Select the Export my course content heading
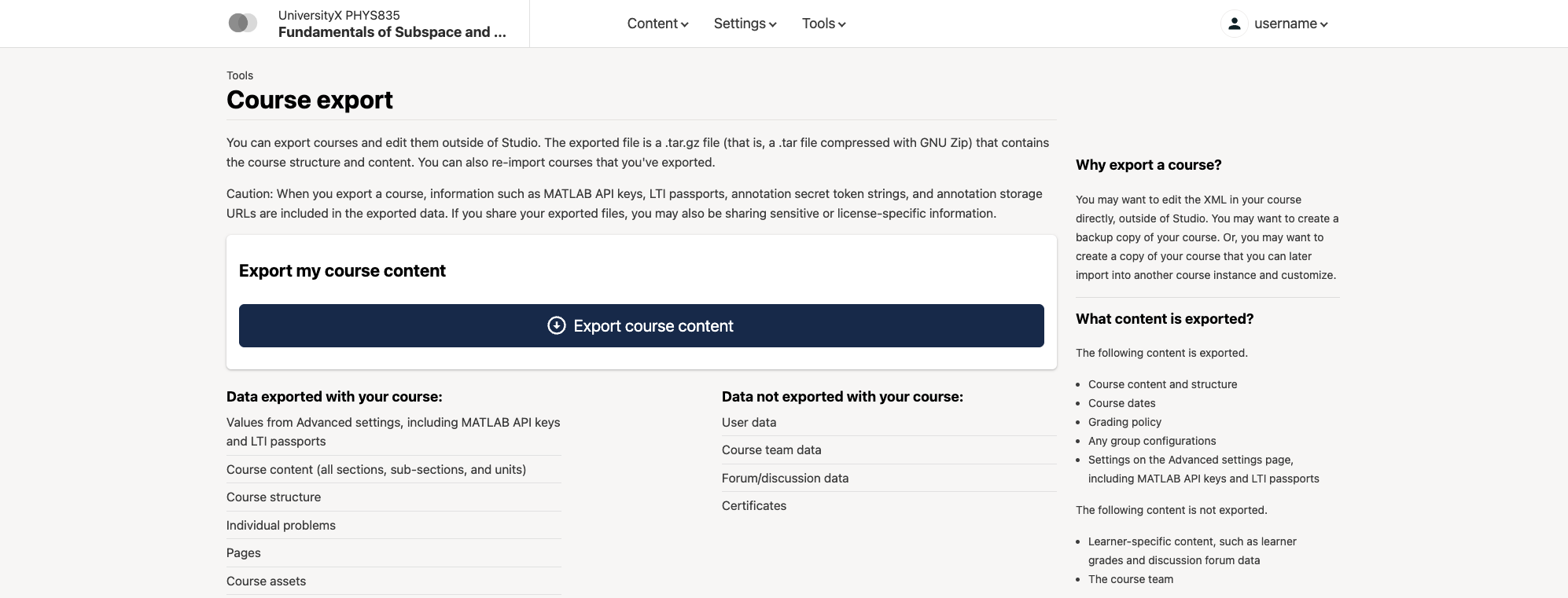 [342, 271]
